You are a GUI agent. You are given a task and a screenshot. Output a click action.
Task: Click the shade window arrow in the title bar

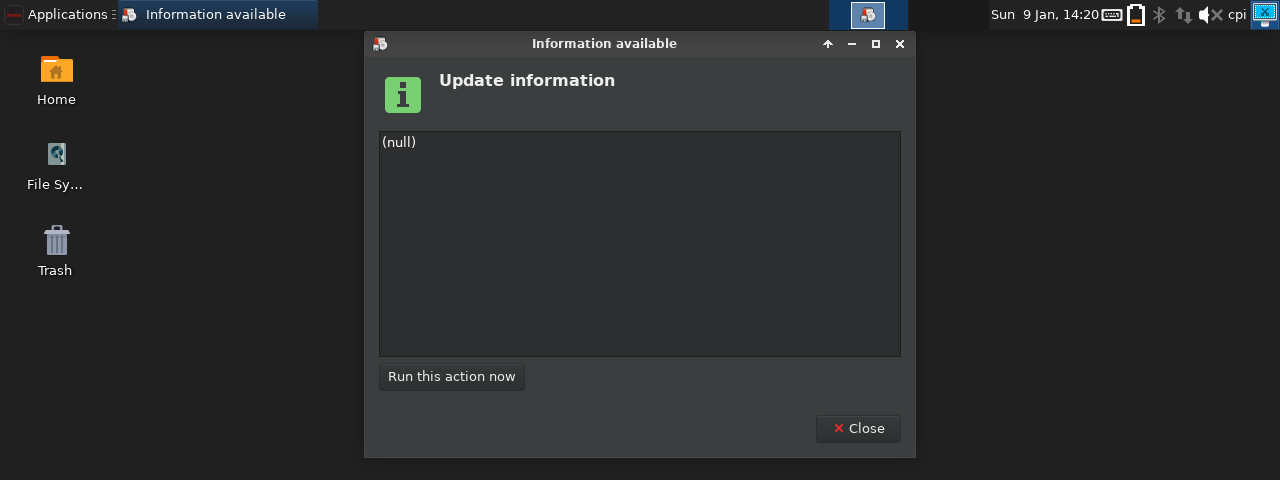click(828, 44)
